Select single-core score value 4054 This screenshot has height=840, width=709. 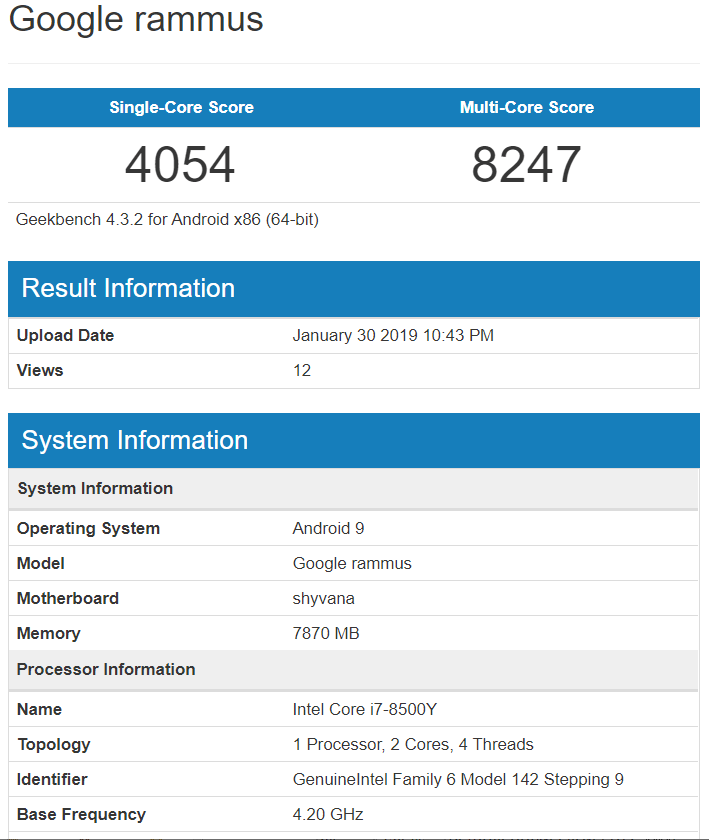[x=180, y=164]
